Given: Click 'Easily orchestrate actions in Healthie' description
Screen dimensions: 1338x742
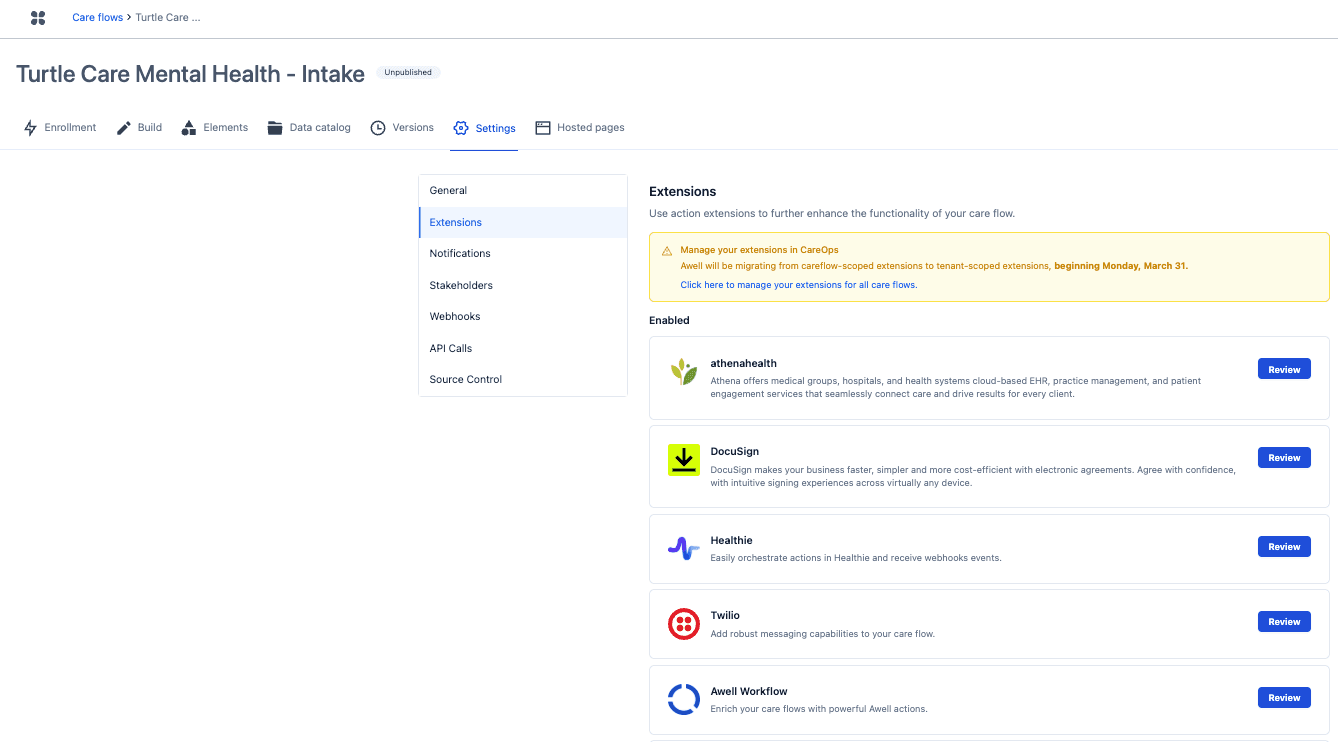Looking at the screenshot, I should click(x=856, y=558).
